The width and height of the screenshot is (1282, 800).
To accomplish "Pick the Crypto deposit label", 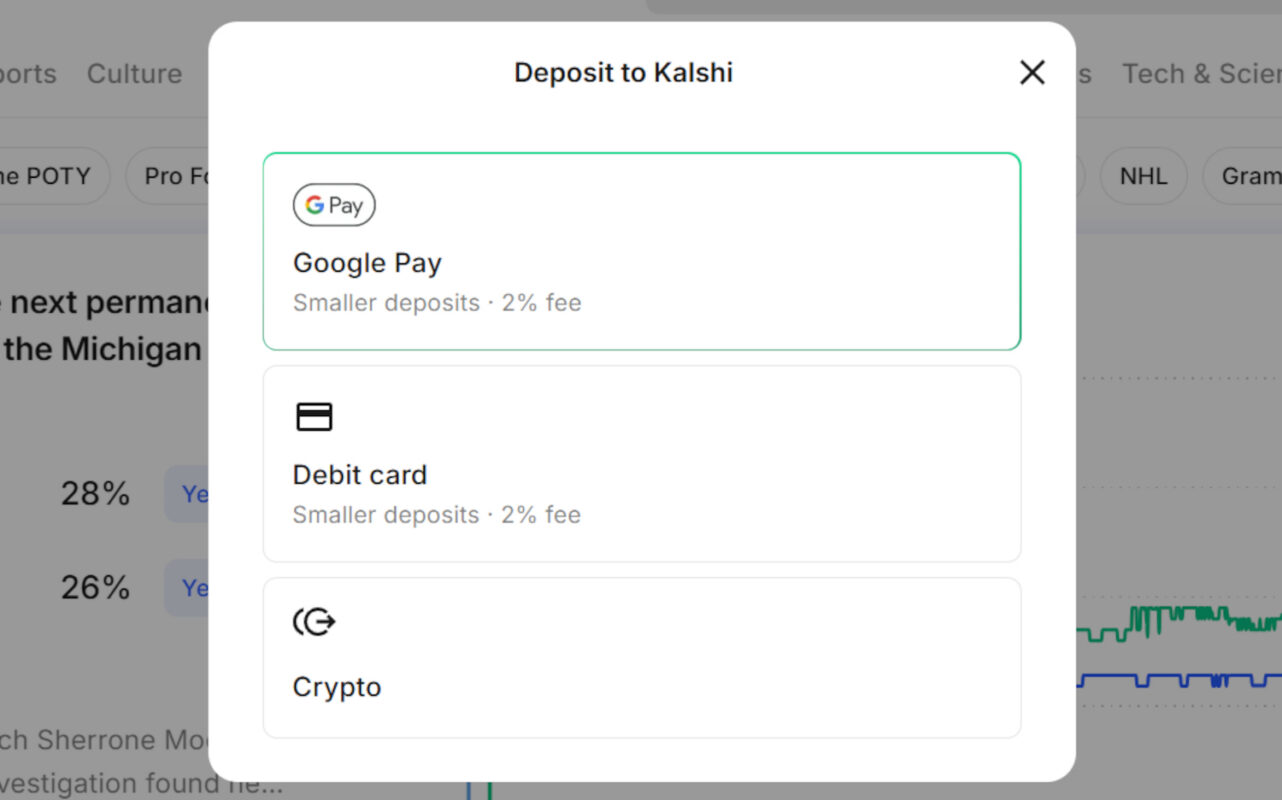I will 337,687.
